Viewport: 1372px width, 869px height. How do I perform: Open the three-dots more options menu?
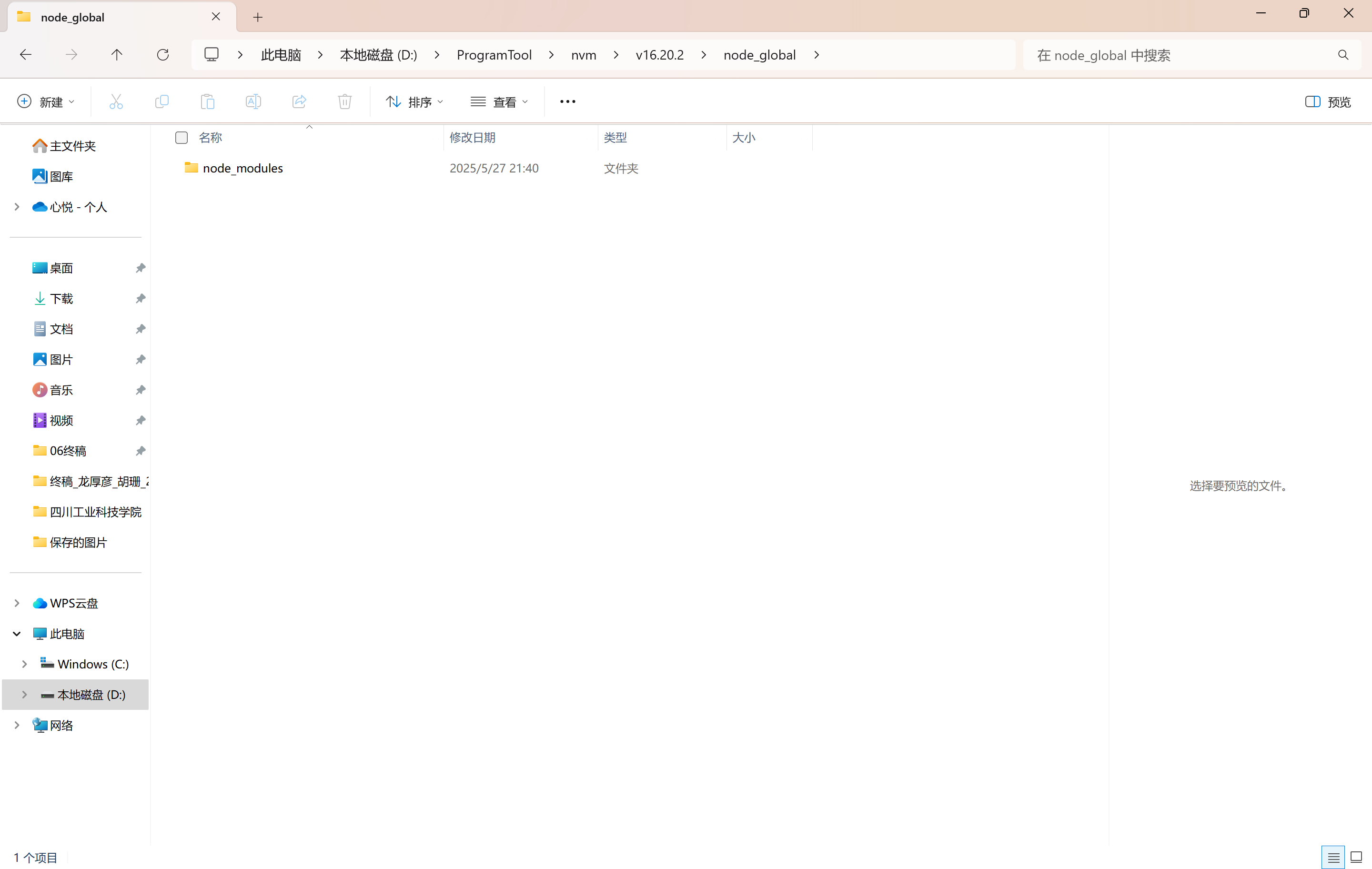[x=567, y=101]
